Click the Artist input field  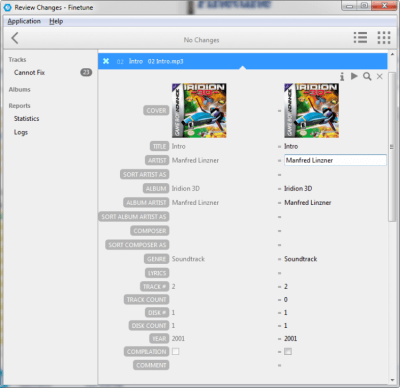tap(335, 160)
